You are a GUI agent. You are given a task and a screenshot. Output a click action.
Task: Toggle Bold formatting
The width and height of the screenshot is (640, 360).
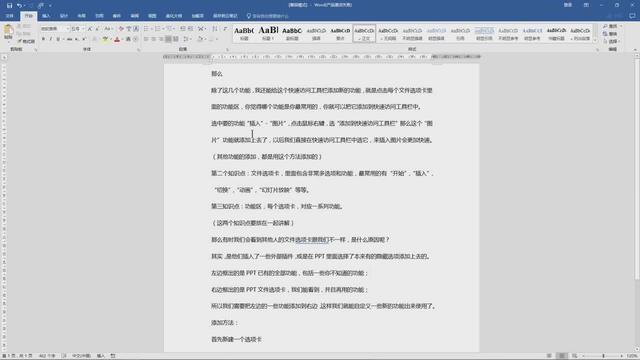coord(43,39)
